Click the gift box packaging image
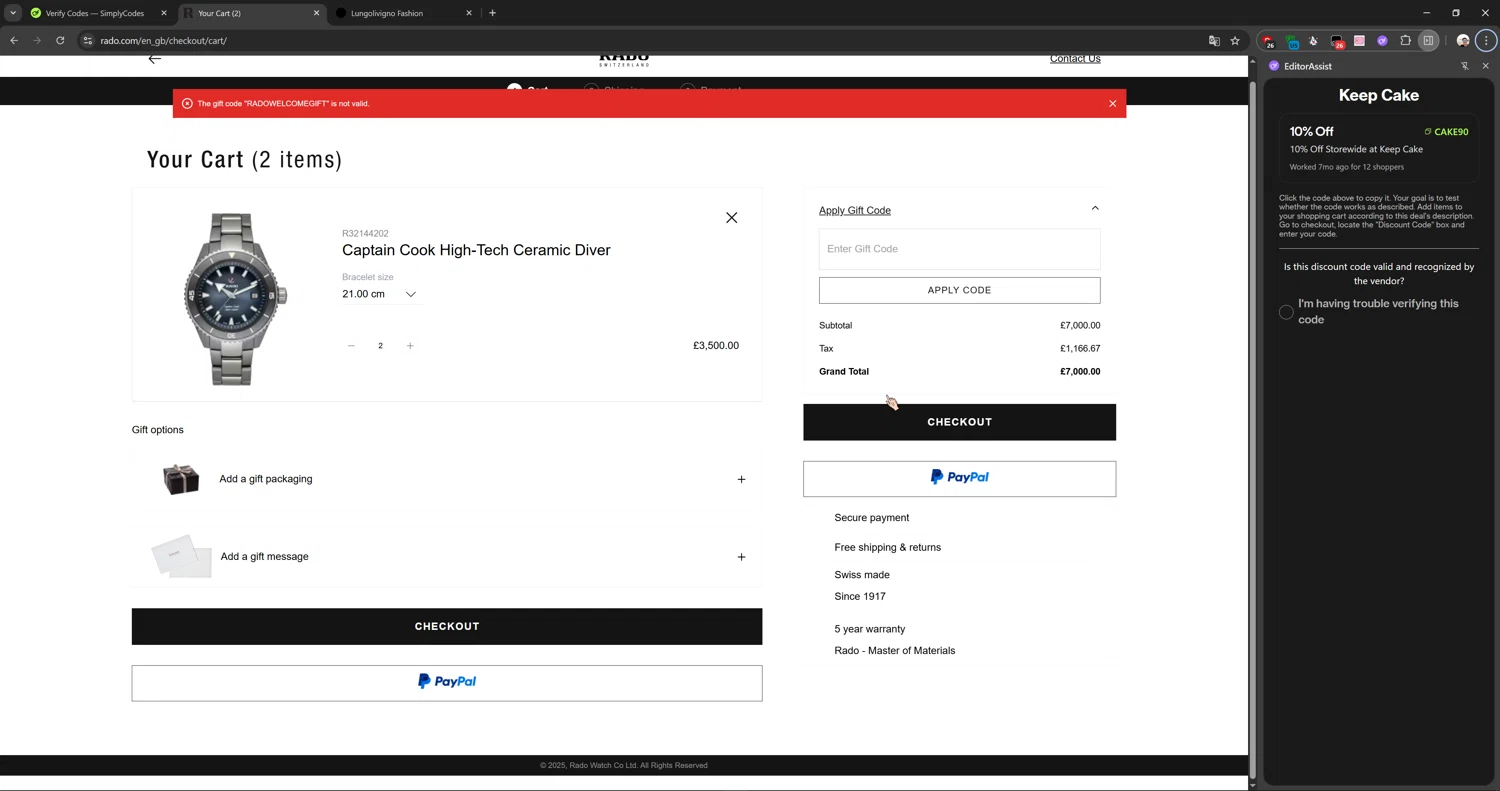The image size is (1500, 791). (x=181, y=480)
